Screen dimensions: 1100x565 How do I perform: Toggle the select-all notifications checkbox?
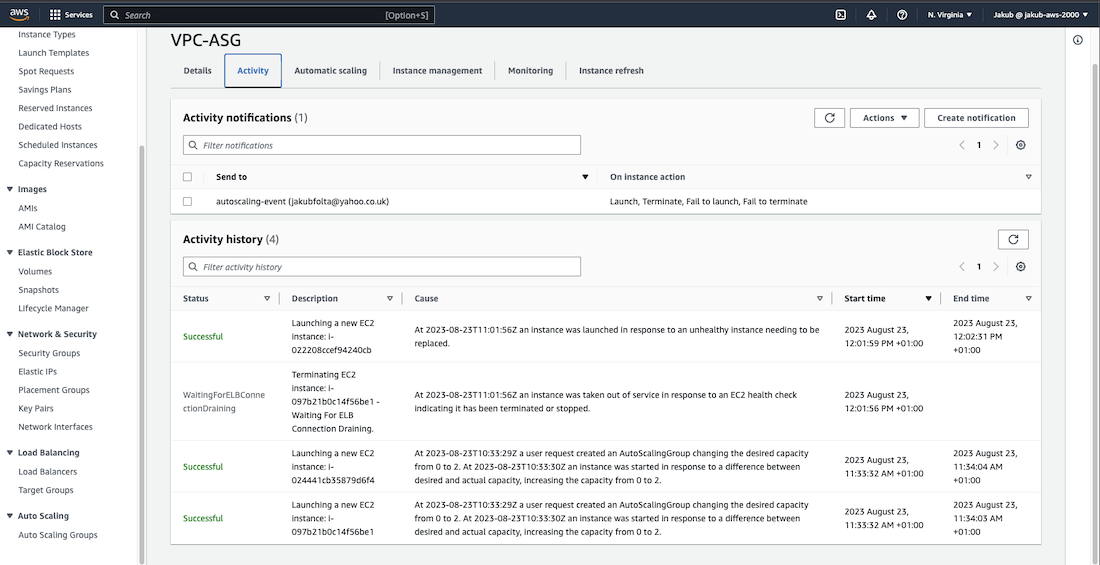pos(188,177)
